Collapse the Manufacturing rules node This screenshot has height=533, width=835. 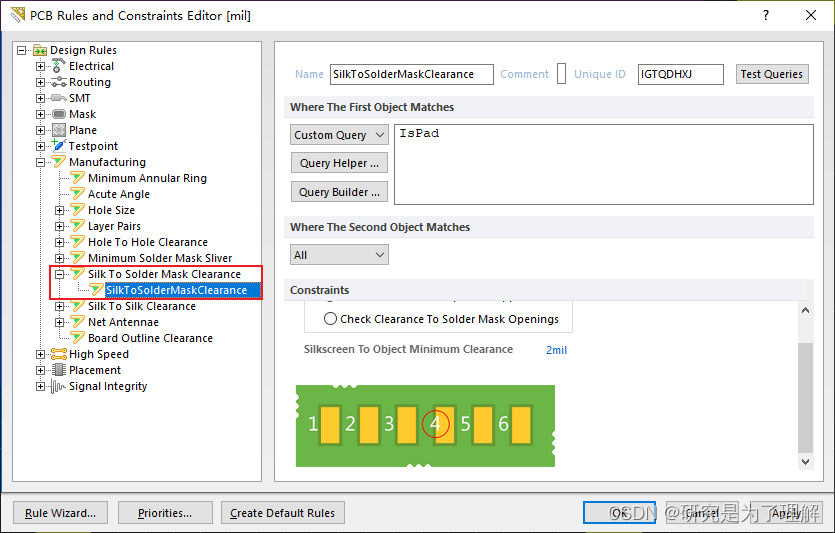40,162
